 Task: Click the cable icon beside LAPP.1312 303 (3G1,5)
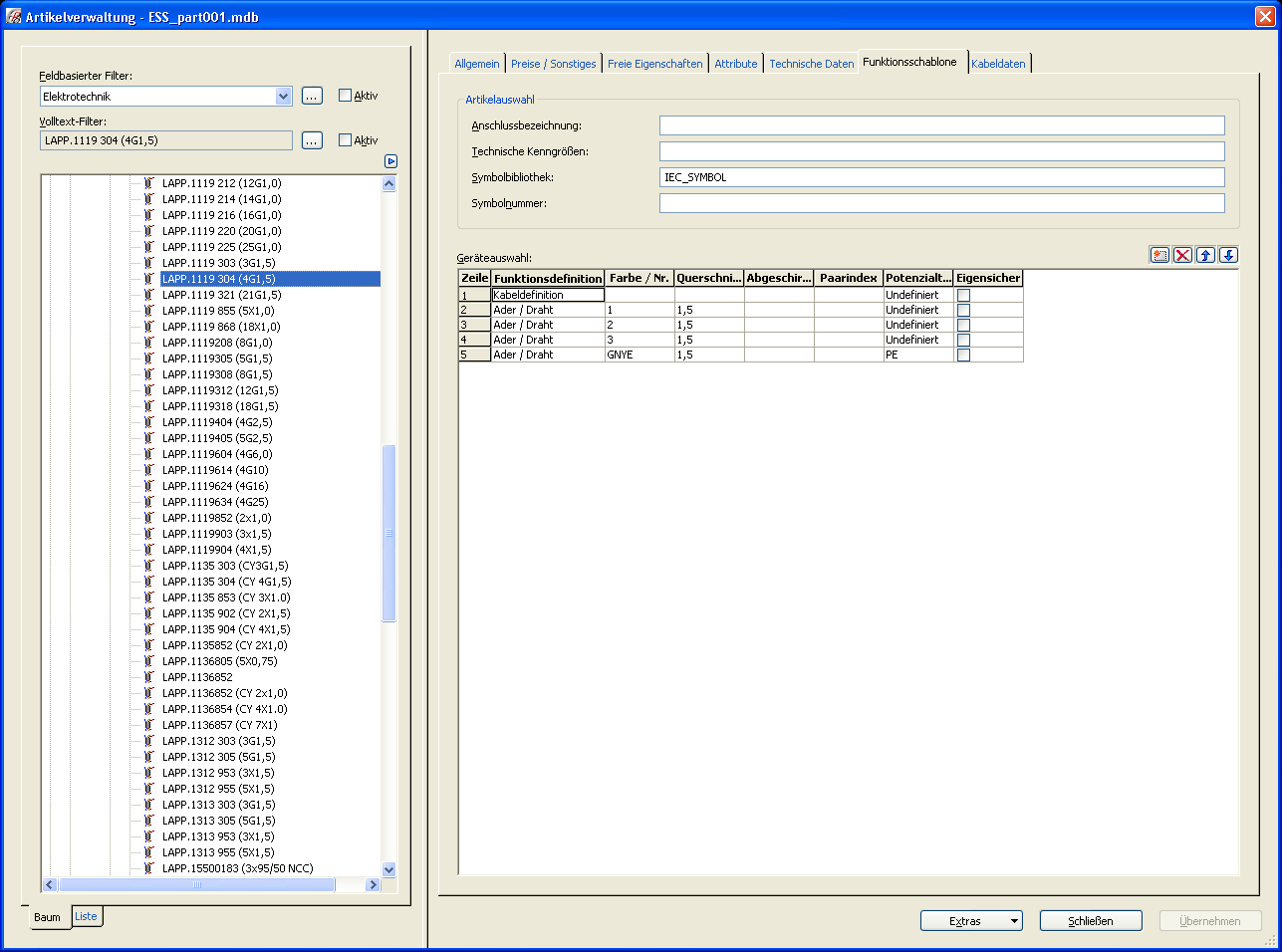pos(149,741)
